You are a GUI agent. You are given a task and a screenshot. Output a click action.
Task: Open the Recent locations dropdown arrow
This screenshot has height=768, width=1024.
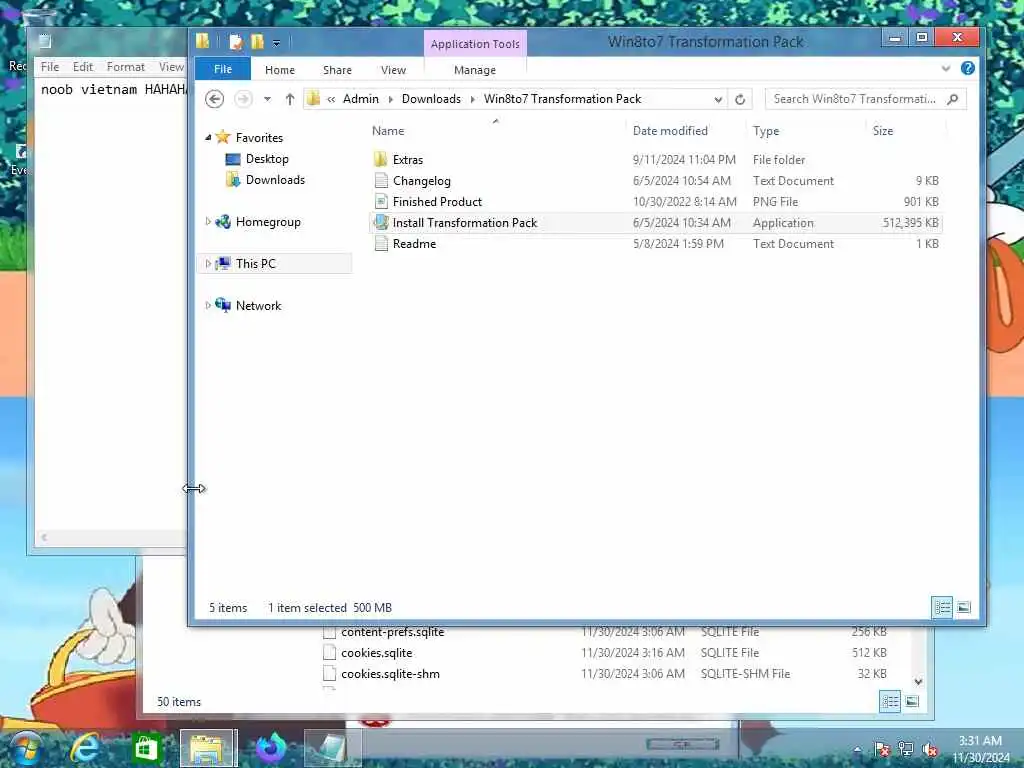click(x=267, y=99)
